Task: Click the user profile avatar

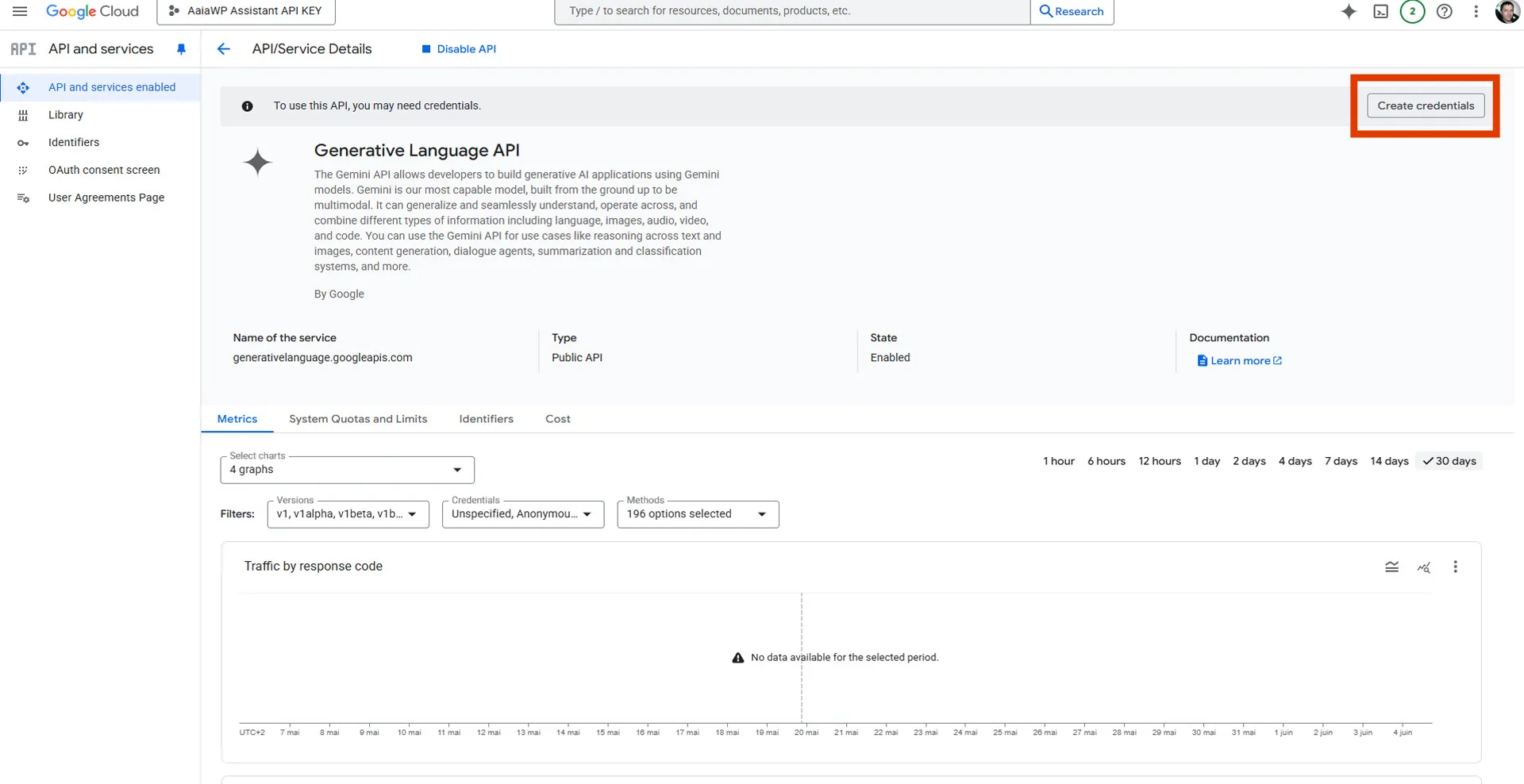Action: tap(1508, 11)
